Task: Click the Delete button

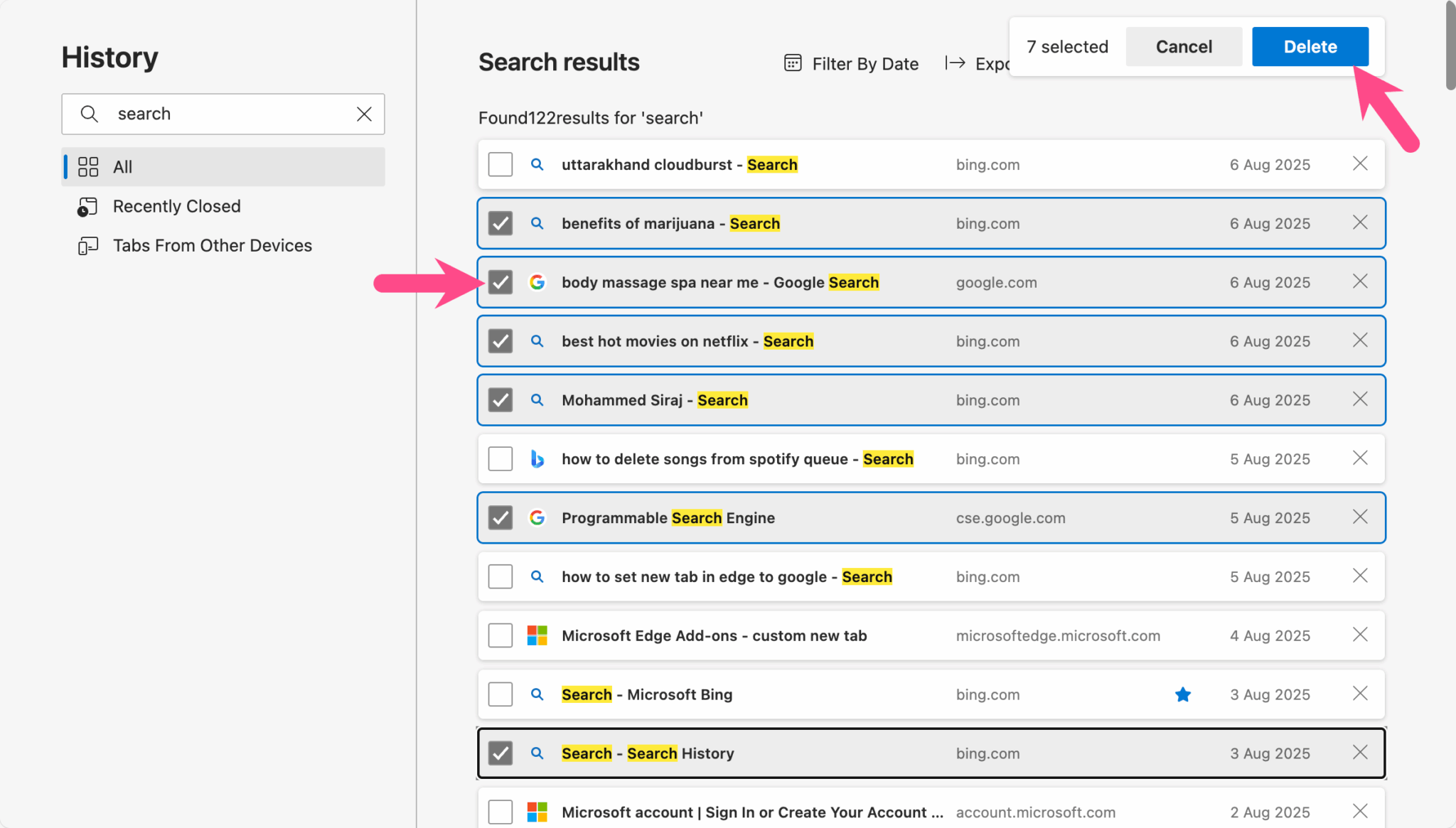Action: point(1309,46)
